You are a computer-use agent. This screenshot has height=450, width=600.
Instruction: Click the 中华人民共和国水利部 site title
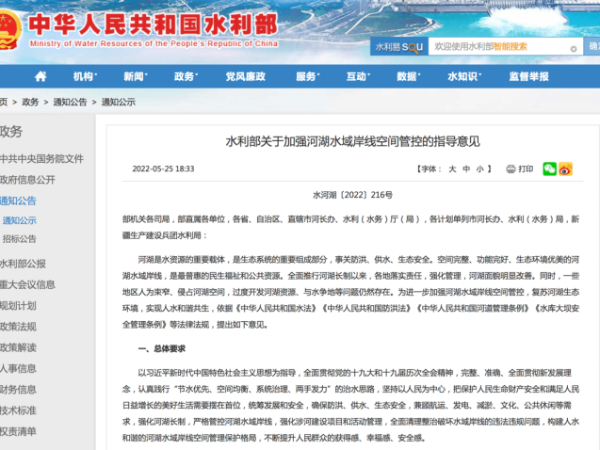point(153,24)
